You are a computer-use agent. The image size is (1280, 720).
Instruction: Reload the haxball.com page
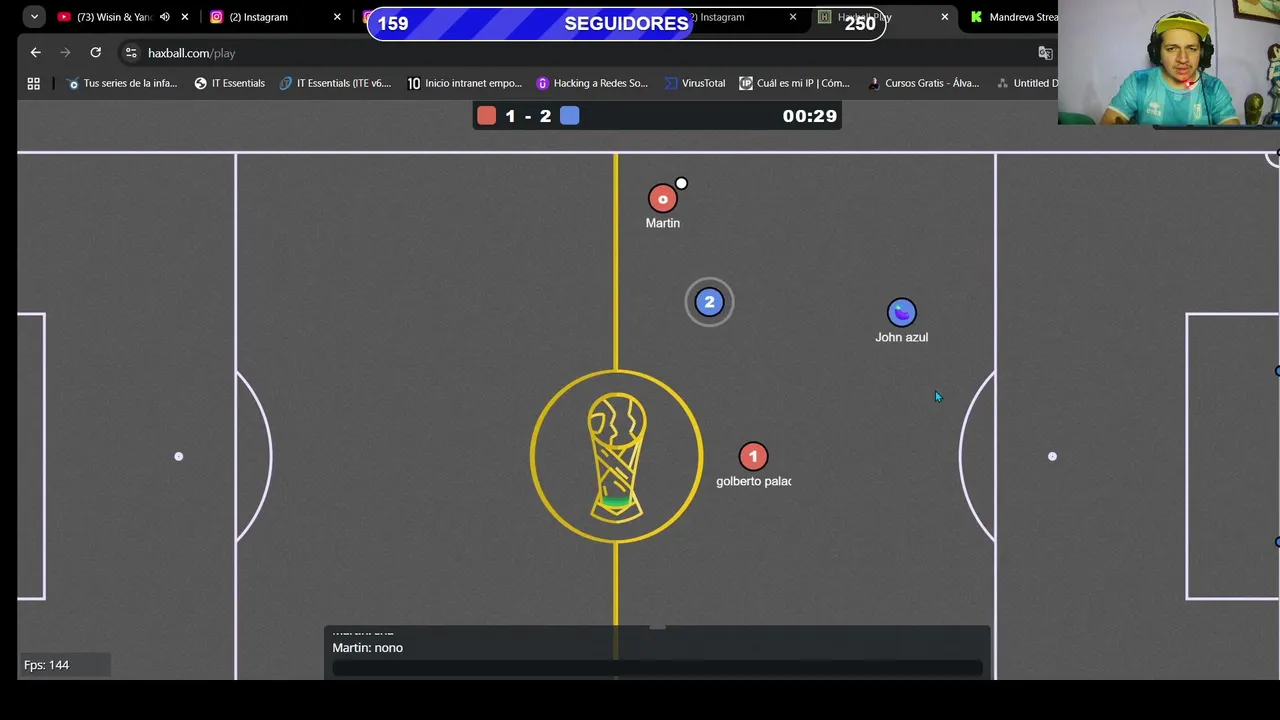(x=95, y=52)
